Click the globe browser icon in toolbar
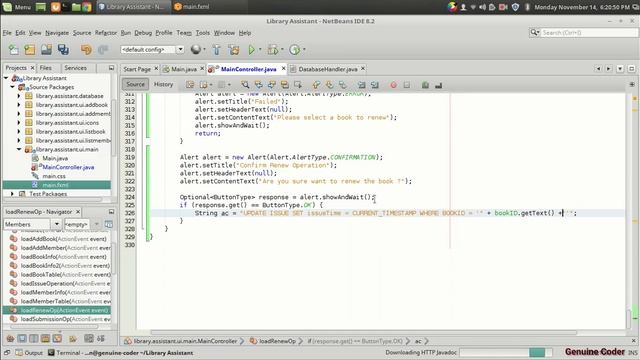The image size is (640, 360). pos(196,49)
